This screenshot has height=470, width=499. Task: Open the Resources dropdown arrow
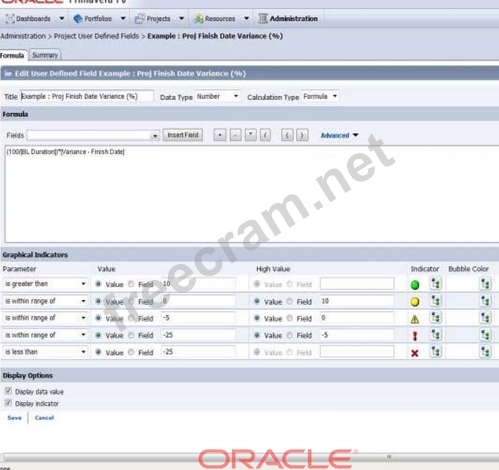(246, 18)
